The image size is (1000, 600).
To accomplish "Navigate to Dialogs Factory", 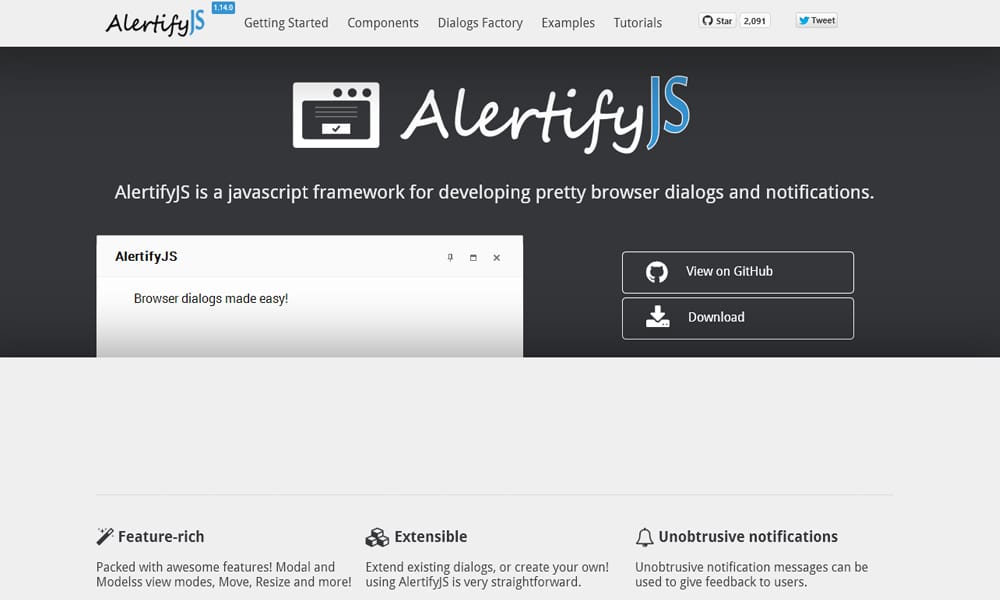I will point(480,22).
